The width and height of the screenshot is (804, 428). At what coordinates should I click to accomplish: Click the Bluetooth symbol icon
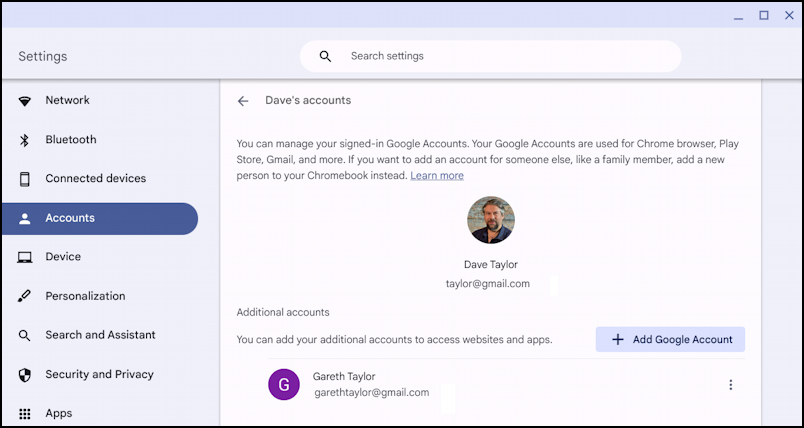24,140
